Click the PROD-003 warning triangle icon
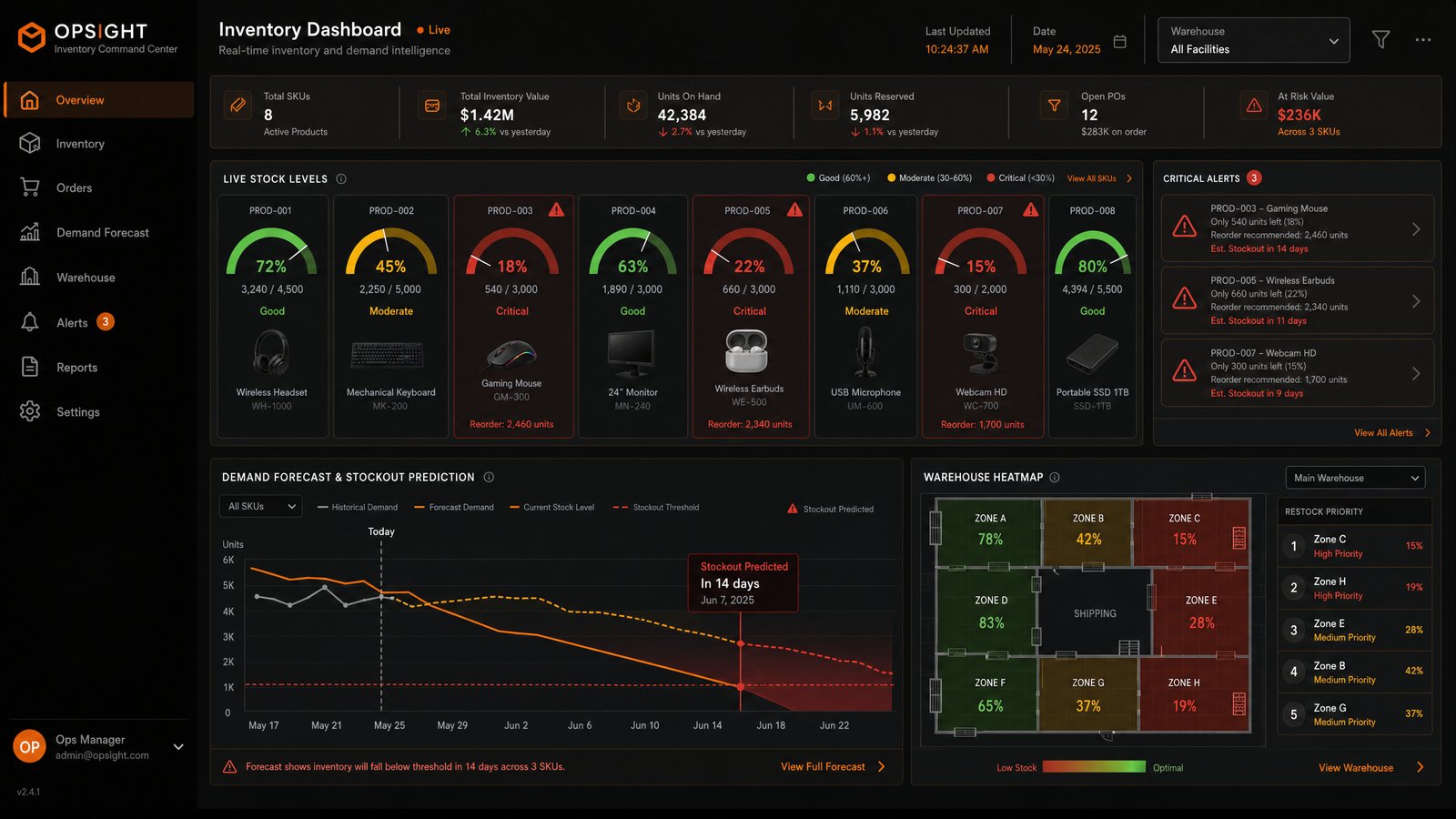Screen dimensions: 1456x819 point(557,210)
